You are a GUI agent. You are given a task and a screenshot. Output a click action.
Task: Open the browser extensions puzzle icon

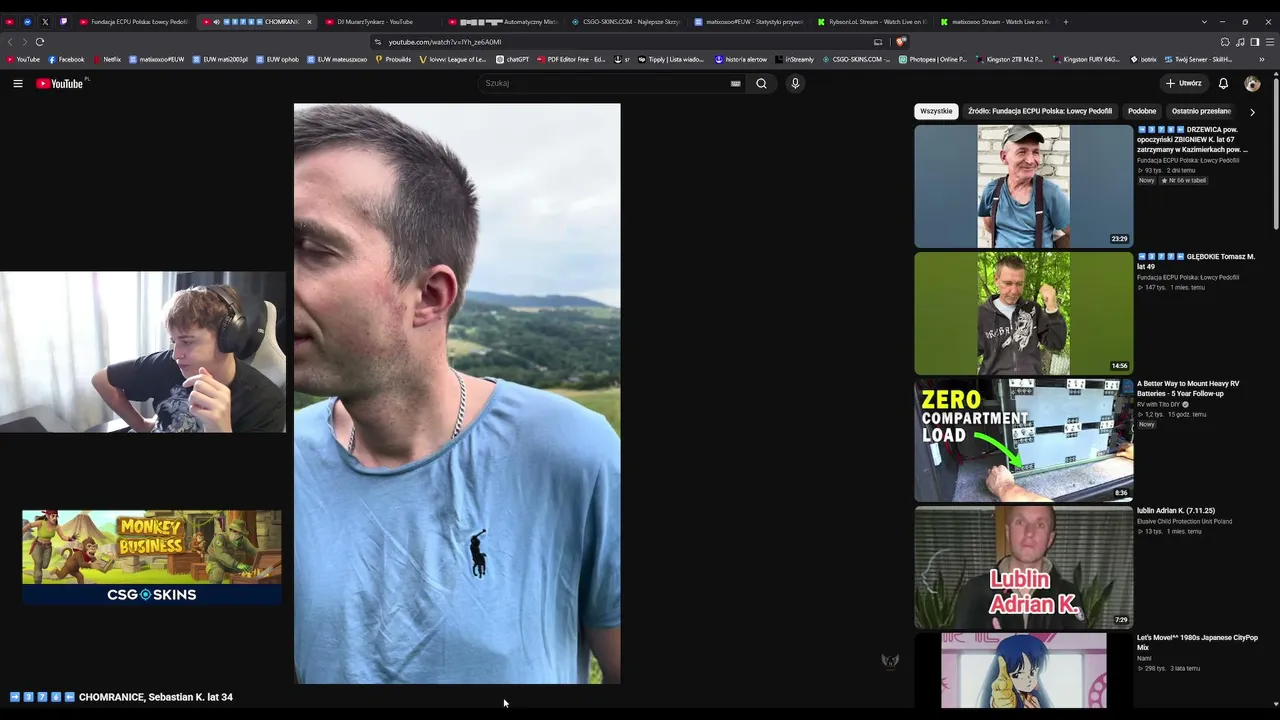pos(1225,42)
